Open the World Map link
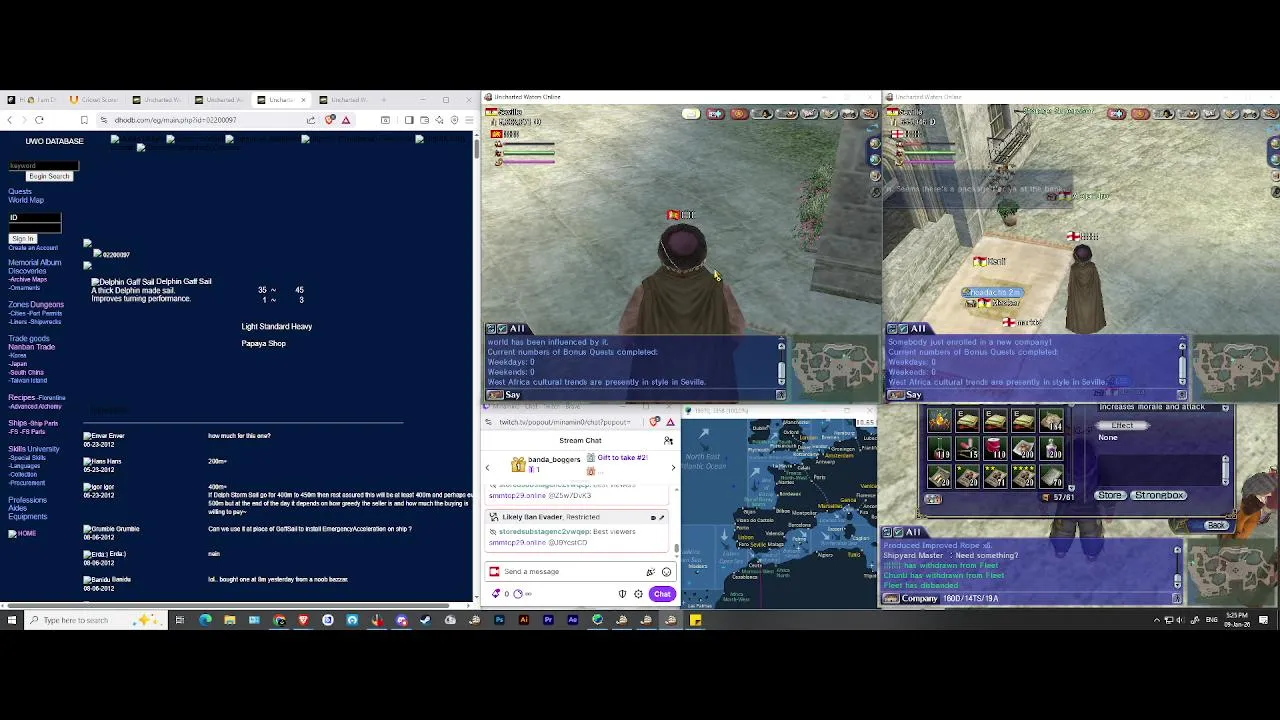This screenshot has width=1280, height=720. pyautogui.click(x=26, y=200)
